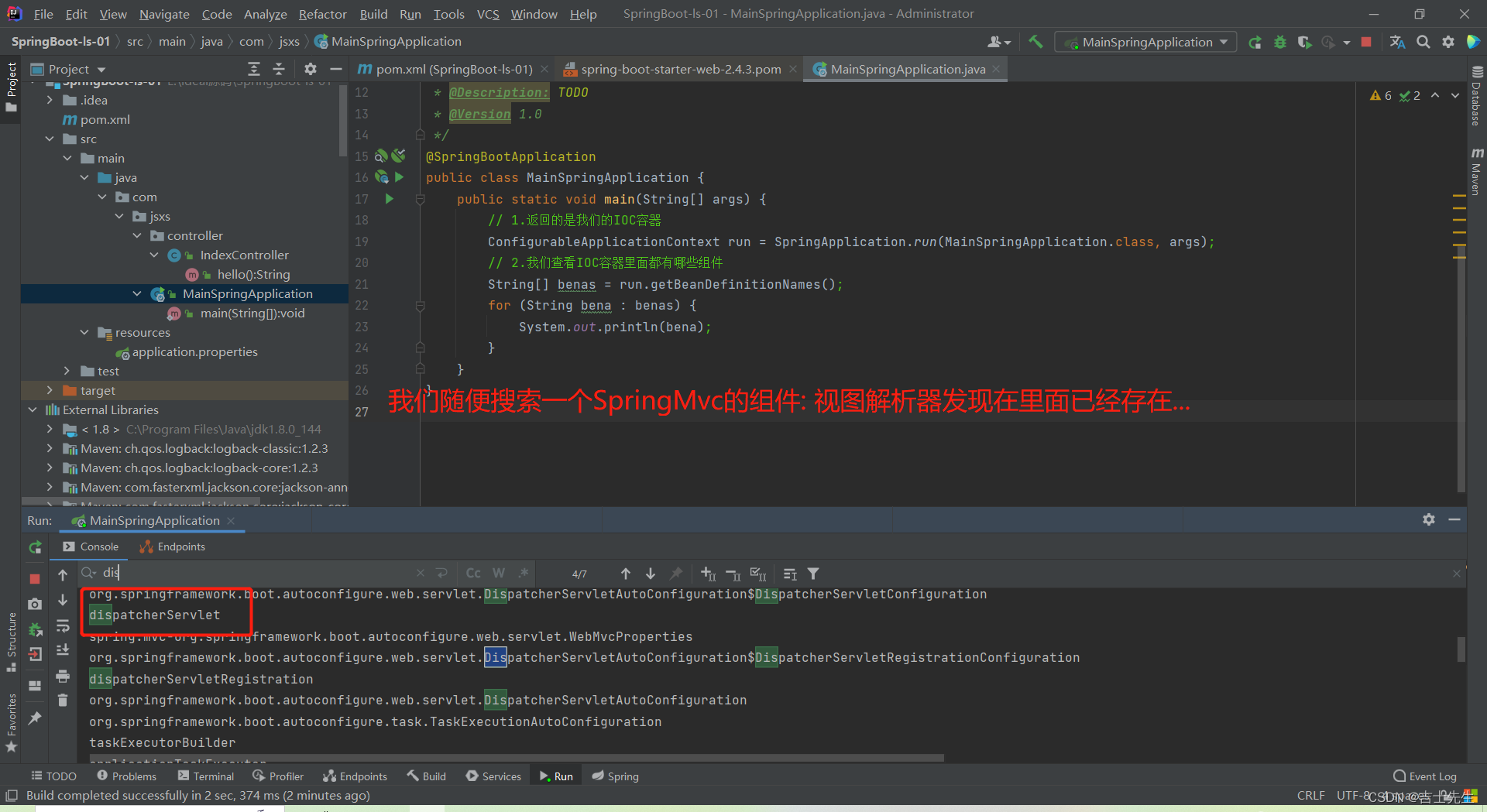This screenshot has height=812, width=1487.
Task: Open the TODO tool window
Action: 53,776
